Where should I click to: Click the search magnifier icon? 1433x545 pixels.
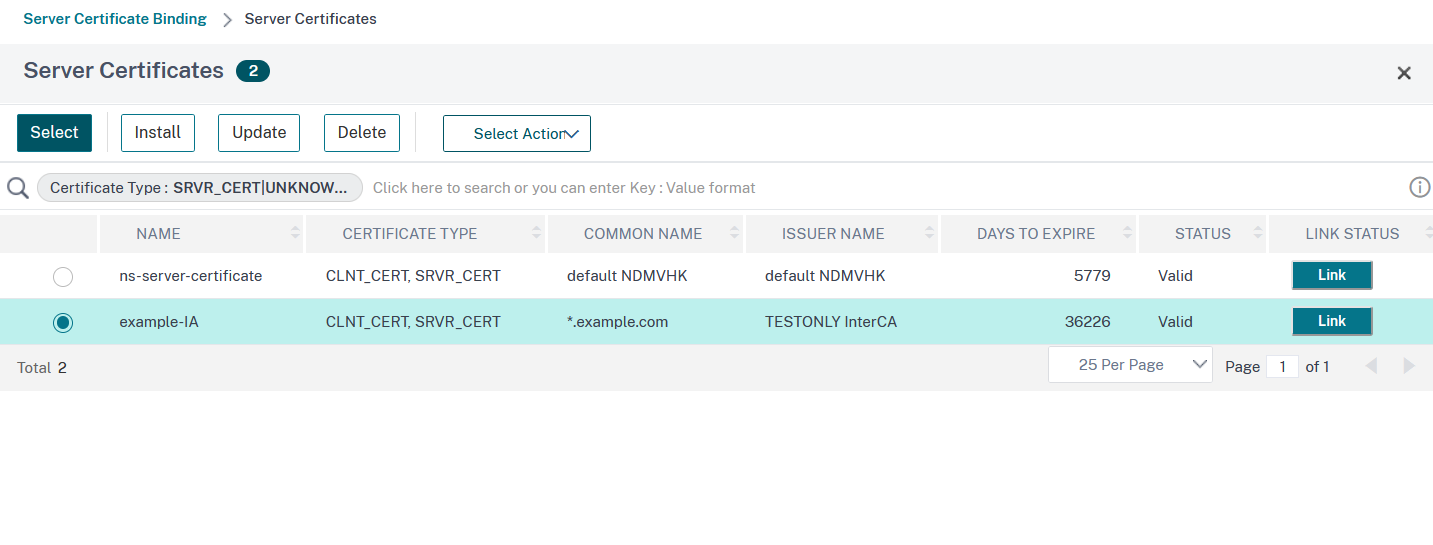[x=17, y=188]
